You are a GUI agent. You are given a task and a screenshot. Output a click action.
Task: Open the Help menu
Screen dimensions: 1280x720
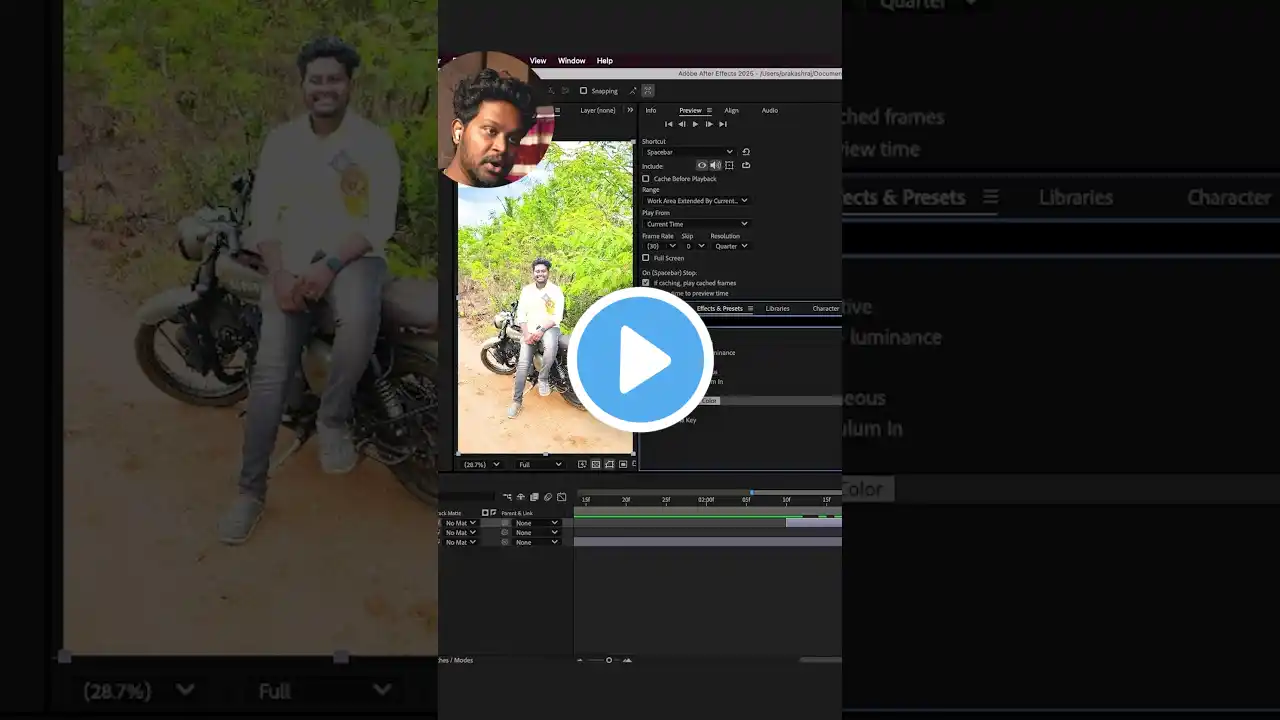(x=605, y=61)
